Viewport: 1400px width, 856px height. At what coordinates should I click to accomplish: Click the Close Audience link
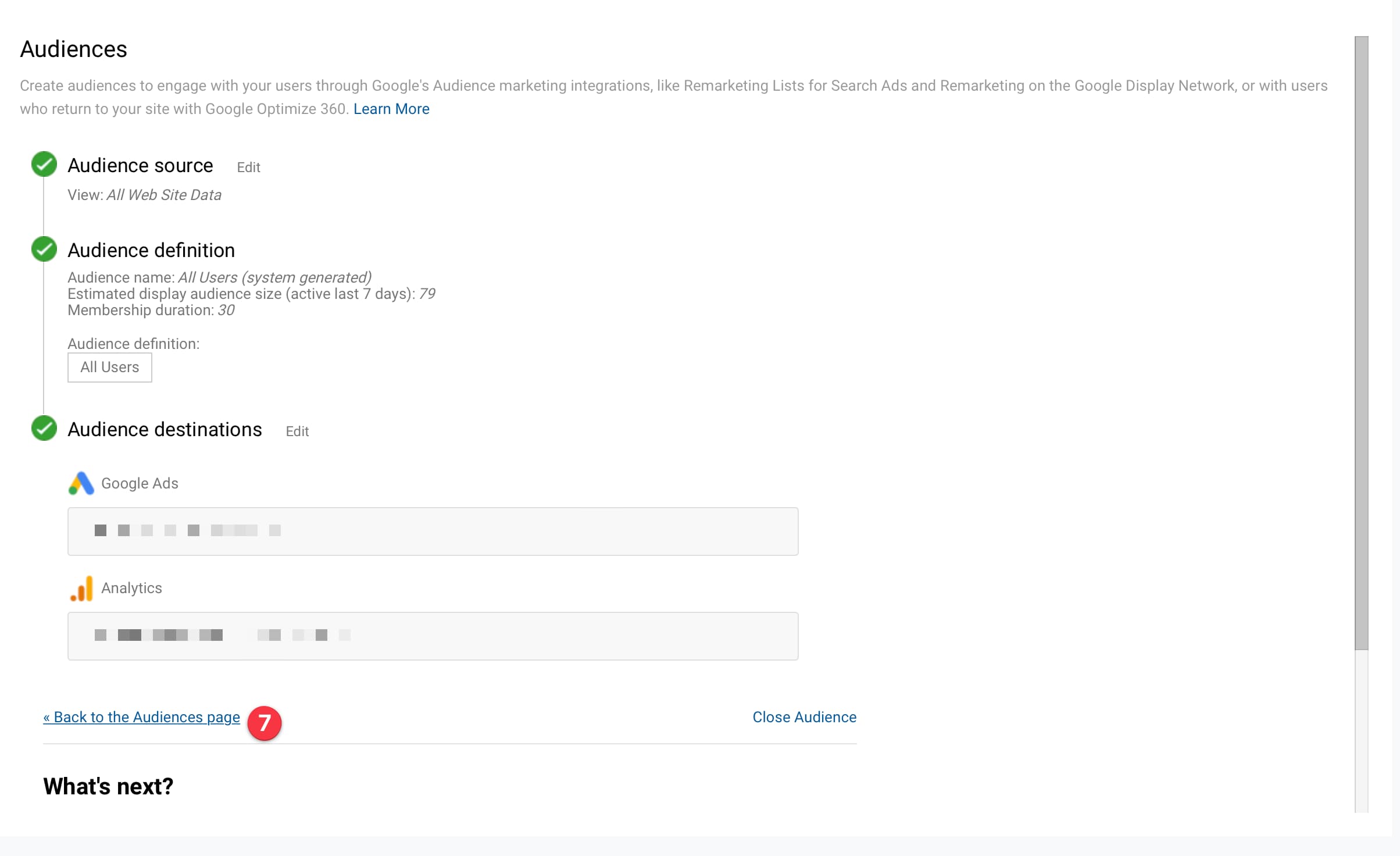click(x=804, y=717)
